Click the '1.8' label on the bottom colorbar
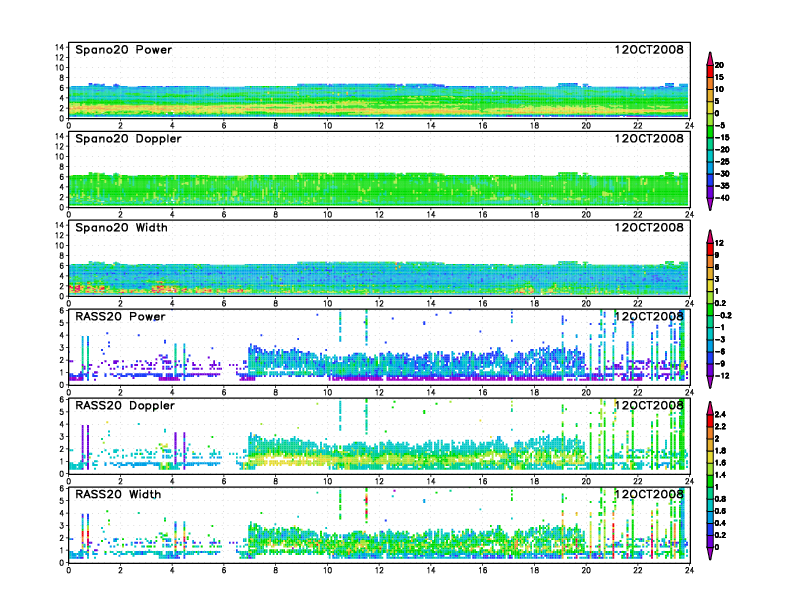Viewport: 792px width, 612px height. pos(720,451)
